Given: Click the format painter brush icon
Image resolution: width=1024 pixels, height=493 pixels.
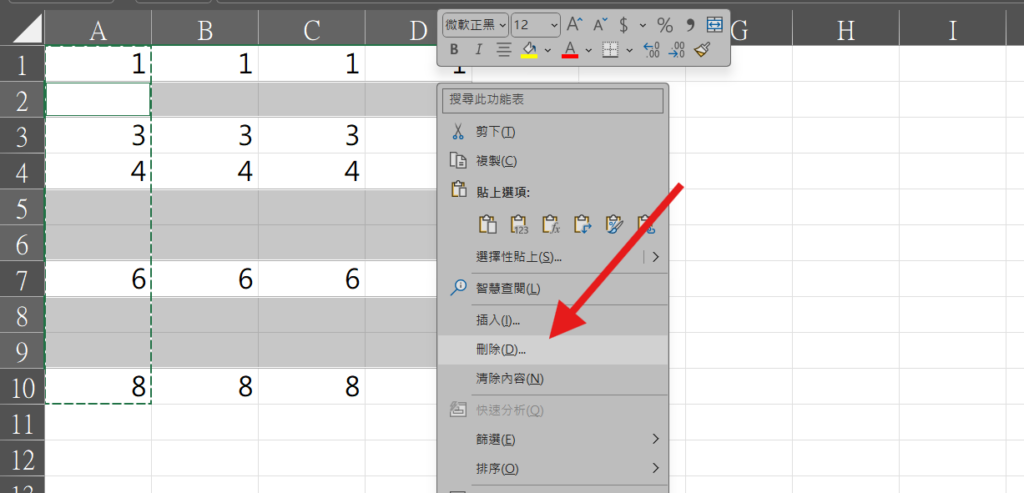Looking at the screenshot, I should [702, 49].
